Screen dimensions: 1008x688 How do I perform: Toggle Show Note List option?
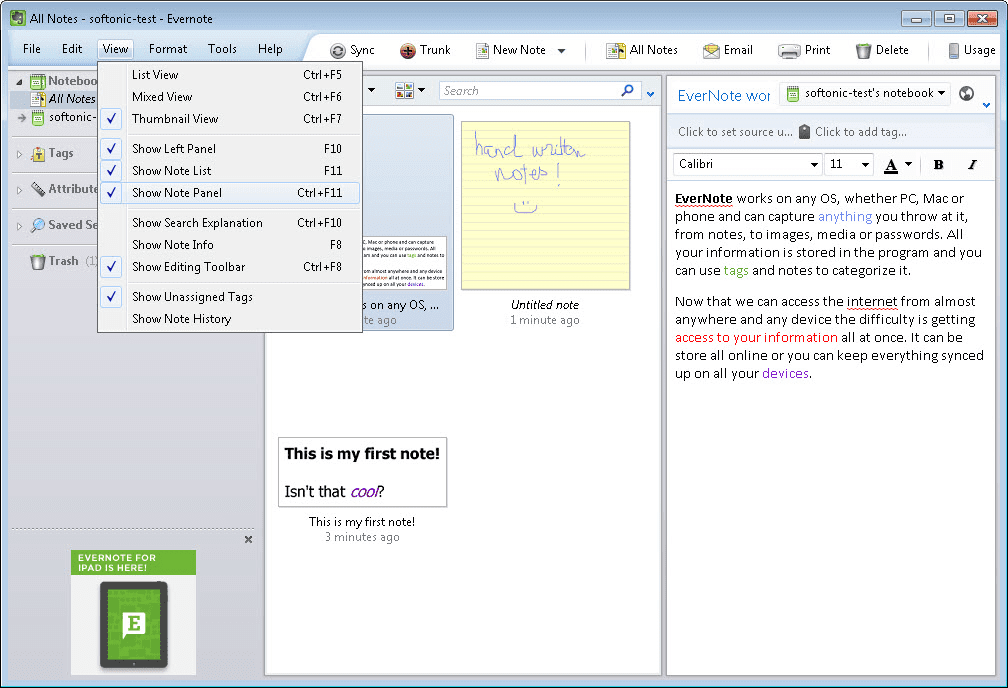coord(230,170)
